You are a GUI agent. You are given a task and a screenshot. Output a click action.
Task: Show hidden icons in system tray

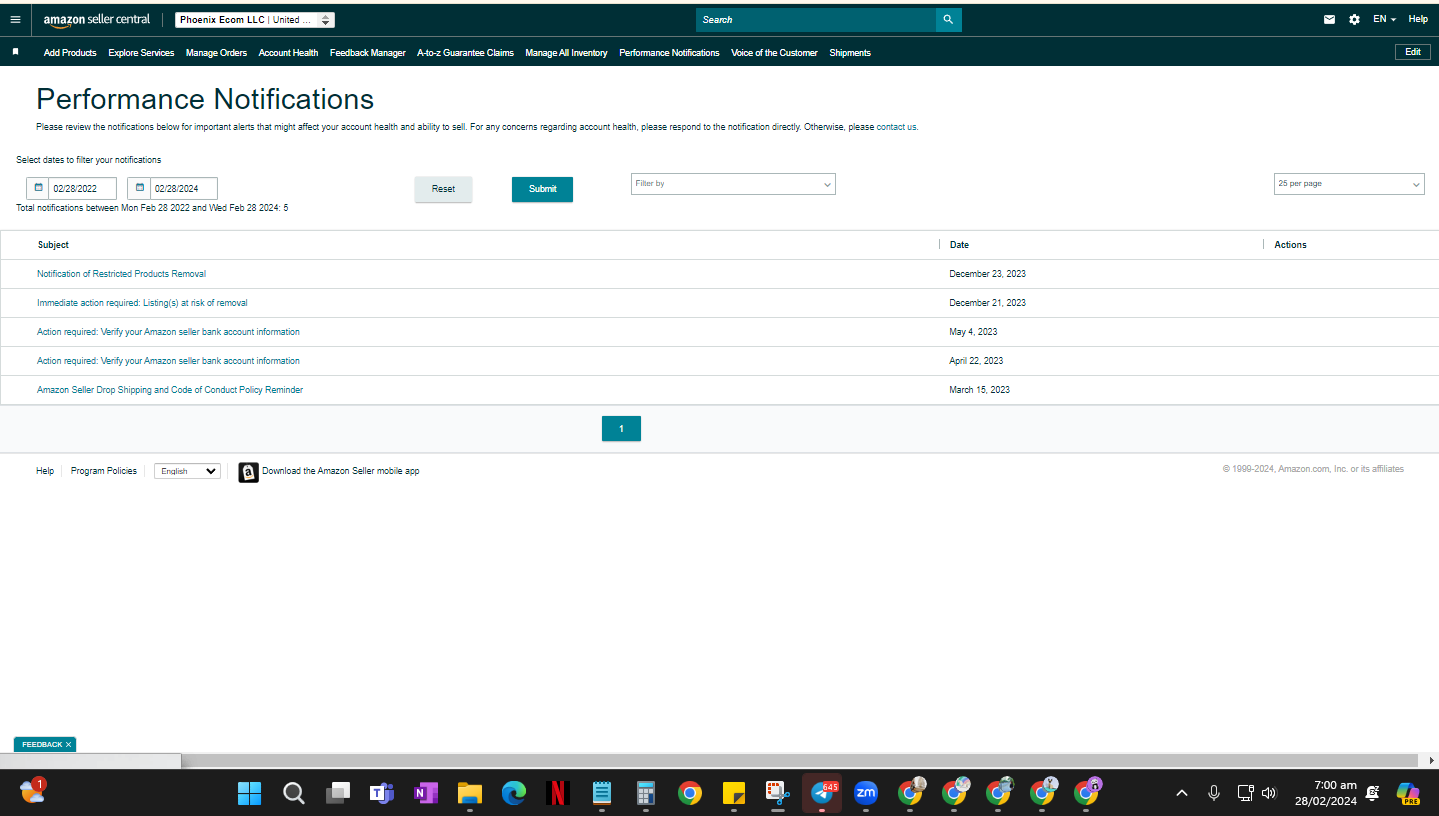pos(1182,793)
